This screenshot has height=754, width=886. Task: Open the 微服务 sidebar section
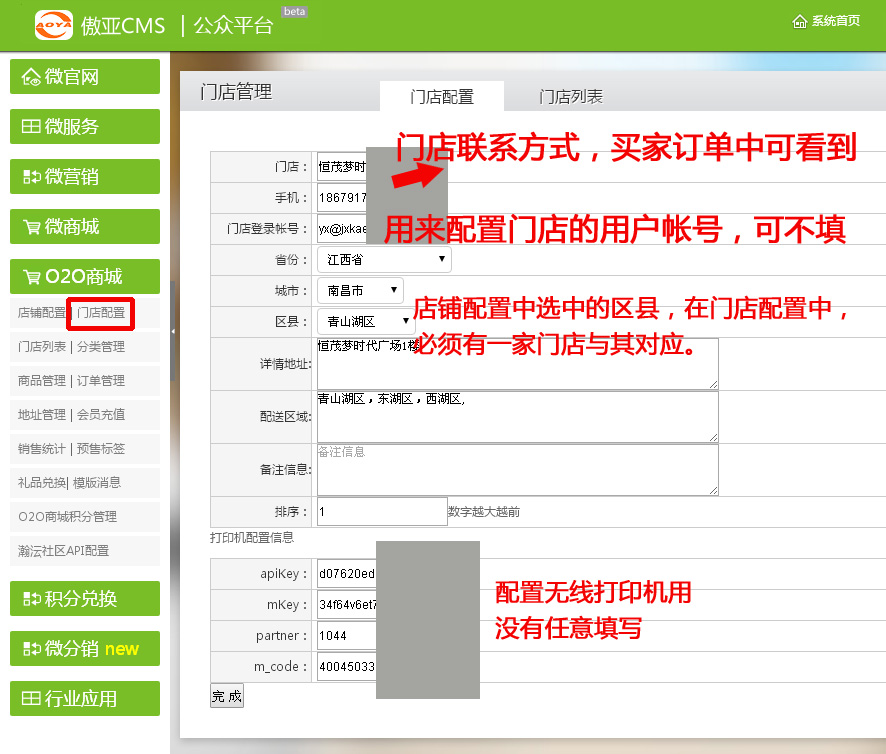(x=85, y=127)
